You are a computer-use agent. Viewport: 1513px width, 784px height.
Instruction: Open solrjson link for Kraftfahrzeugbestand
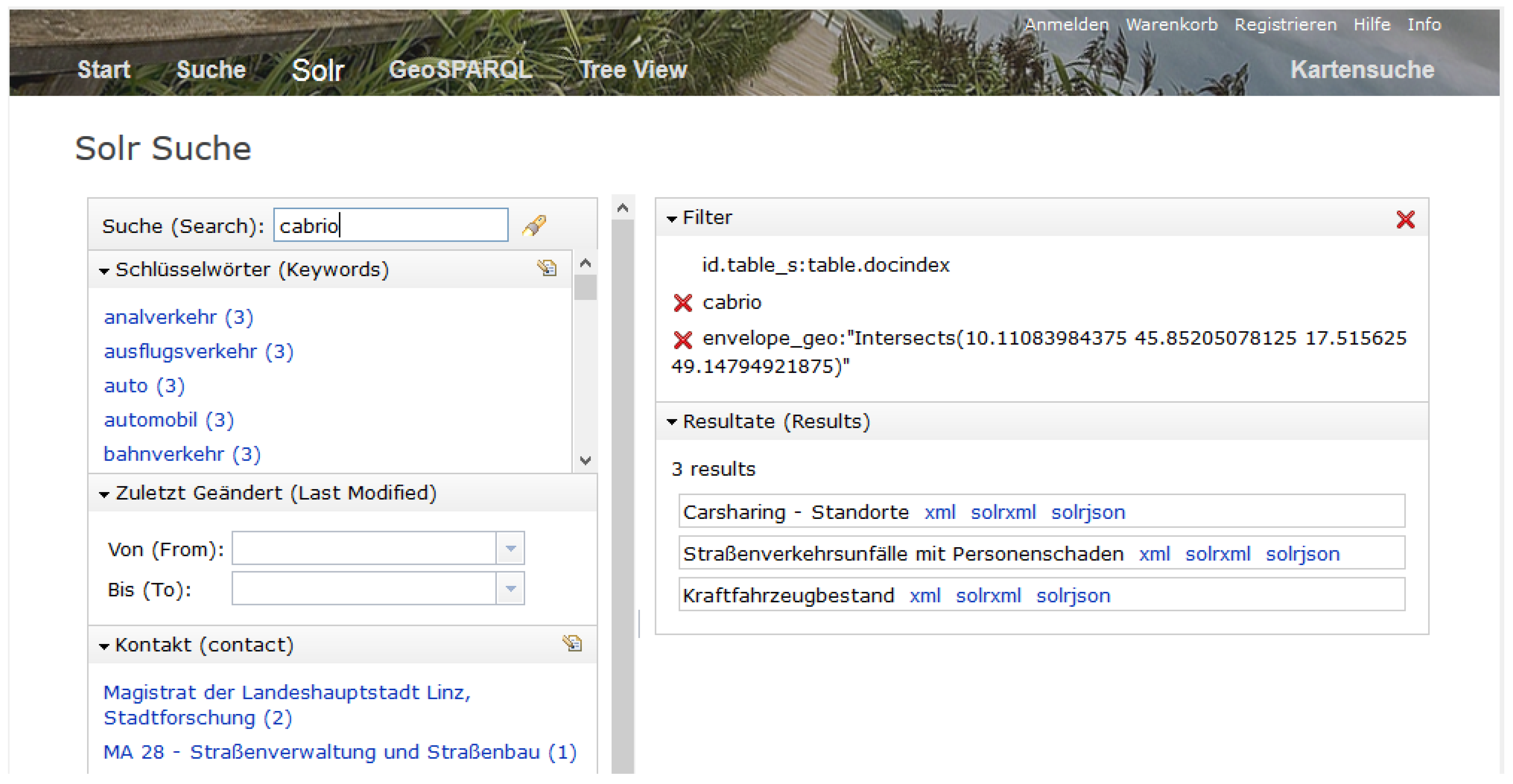pos(1073,596)
